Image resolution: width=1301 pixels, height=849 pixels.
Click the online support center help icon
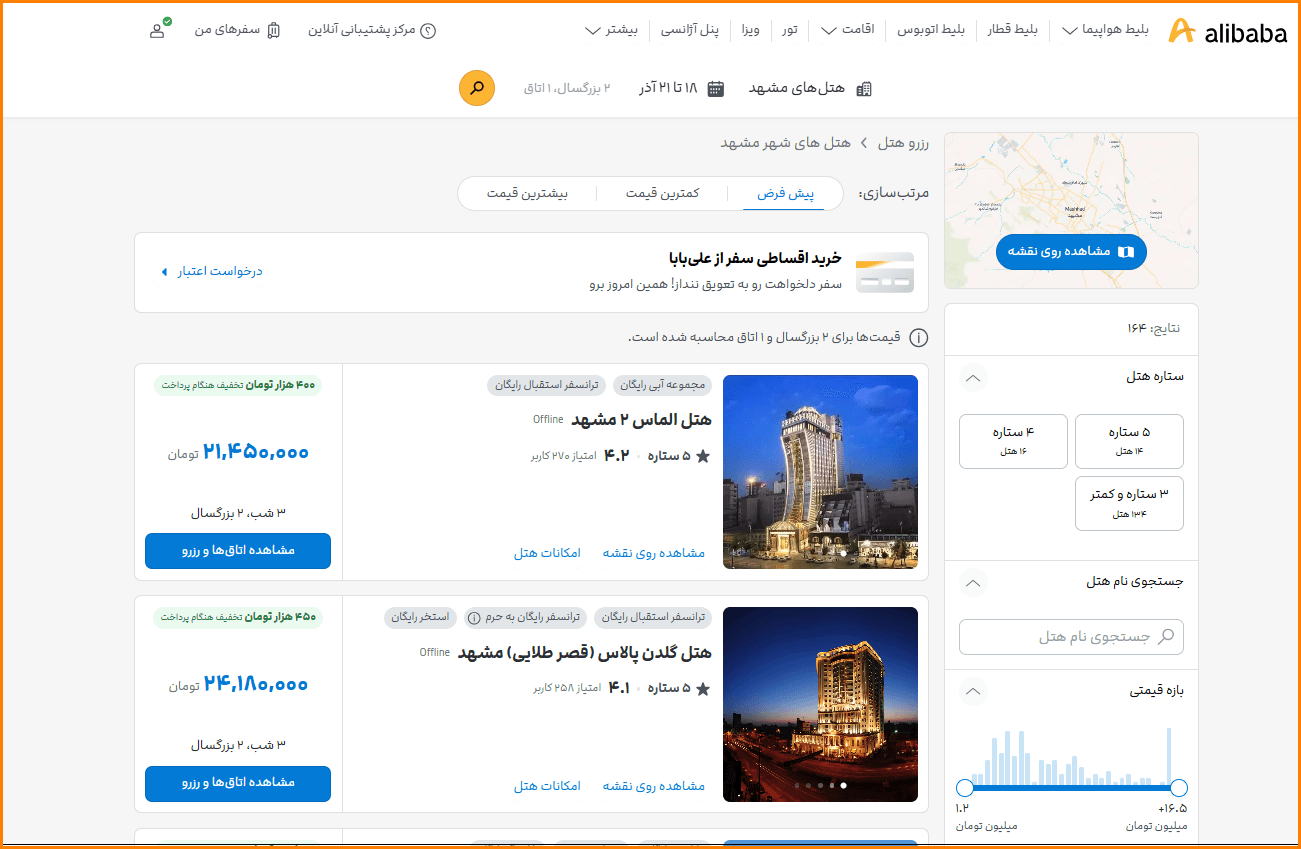[x=428, y=30]
